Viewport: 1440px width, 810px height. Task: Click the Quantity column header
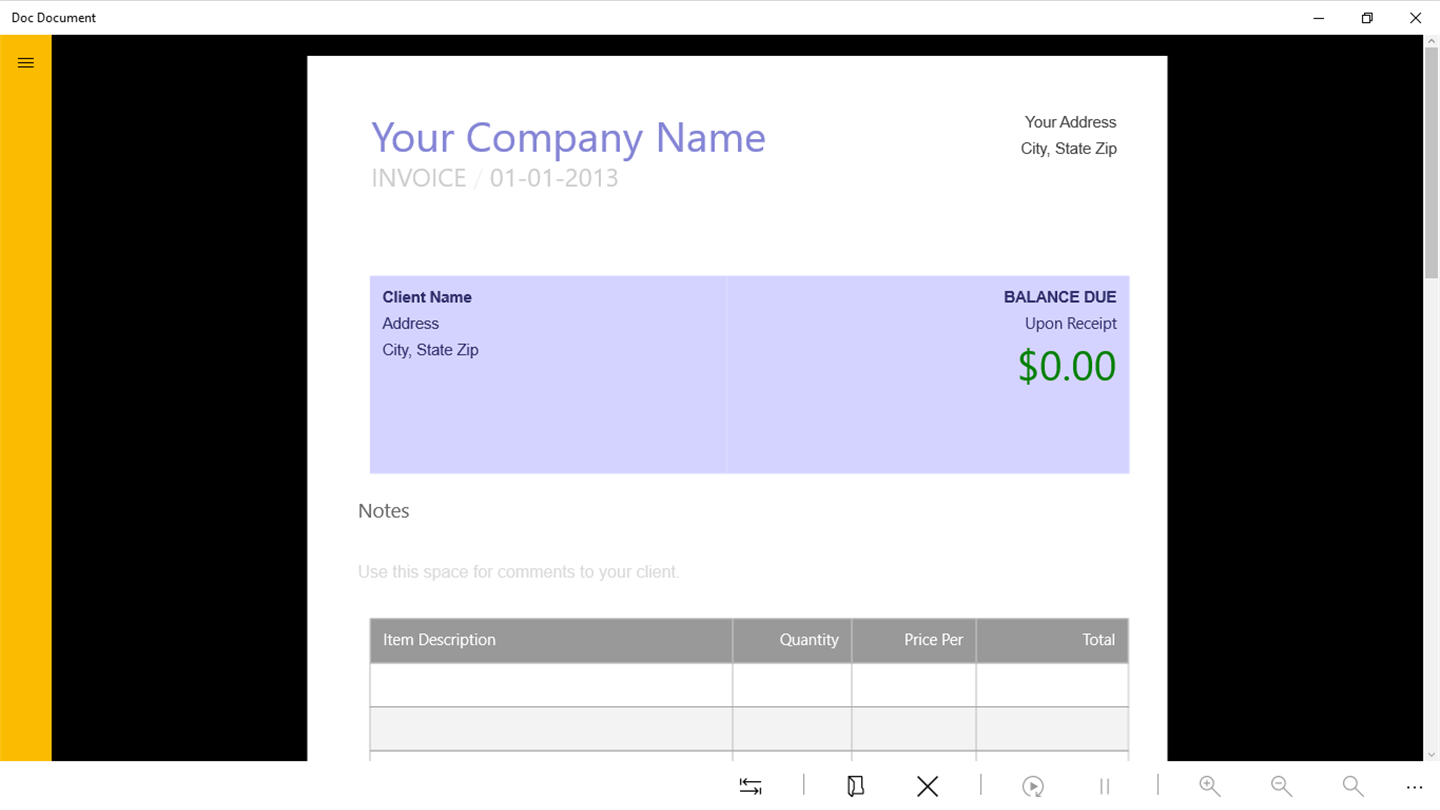808,640
